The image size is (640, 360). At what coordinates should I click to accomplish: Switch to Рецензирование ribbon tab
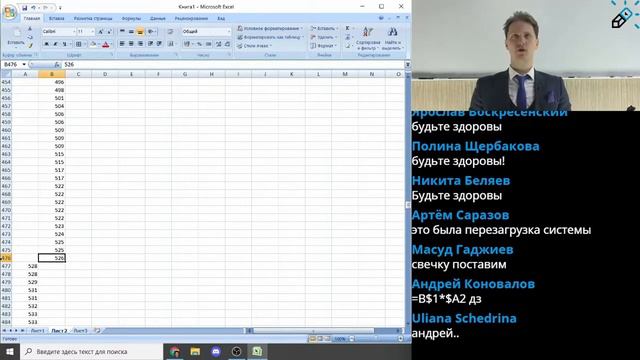tap(191, 18)
